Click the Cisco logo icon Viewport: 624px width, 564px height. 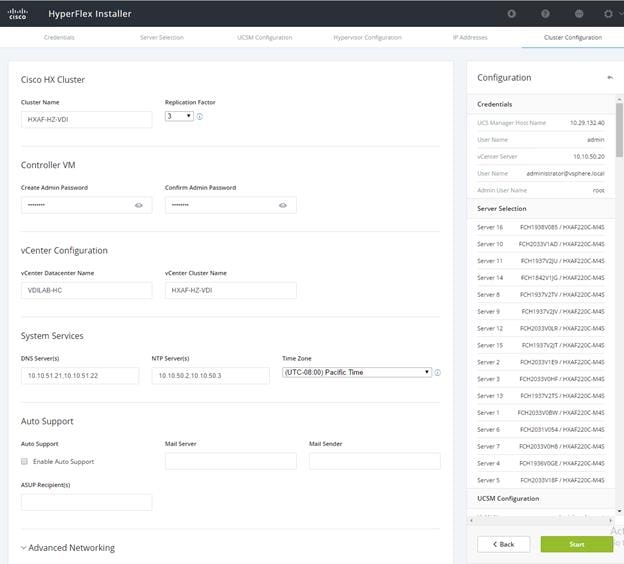click(18, 14)
